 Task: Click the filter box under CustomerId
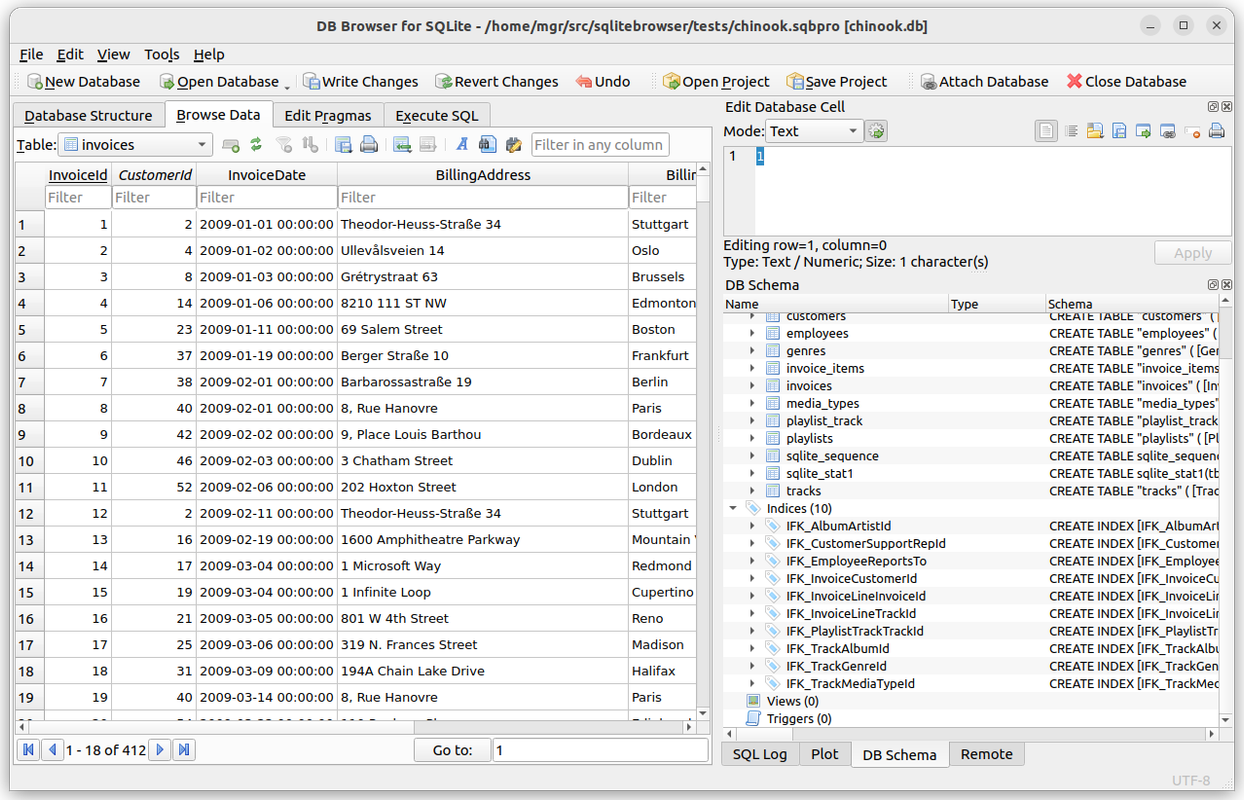[x=154, y=198]
